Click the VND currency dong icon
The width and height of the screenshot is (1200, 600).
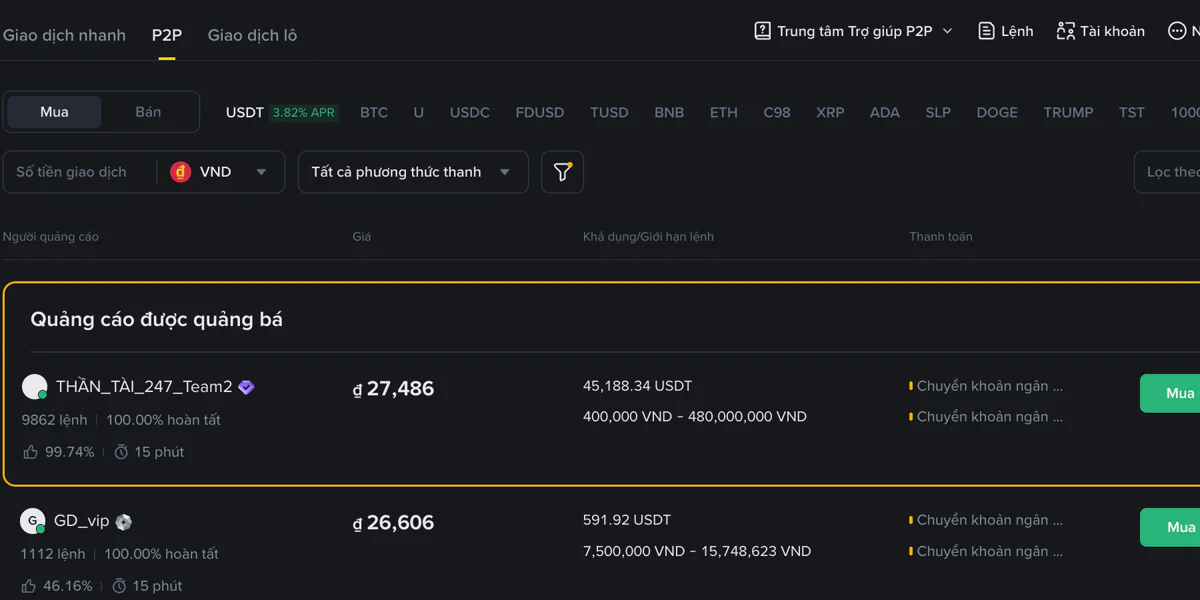[180, 172]
